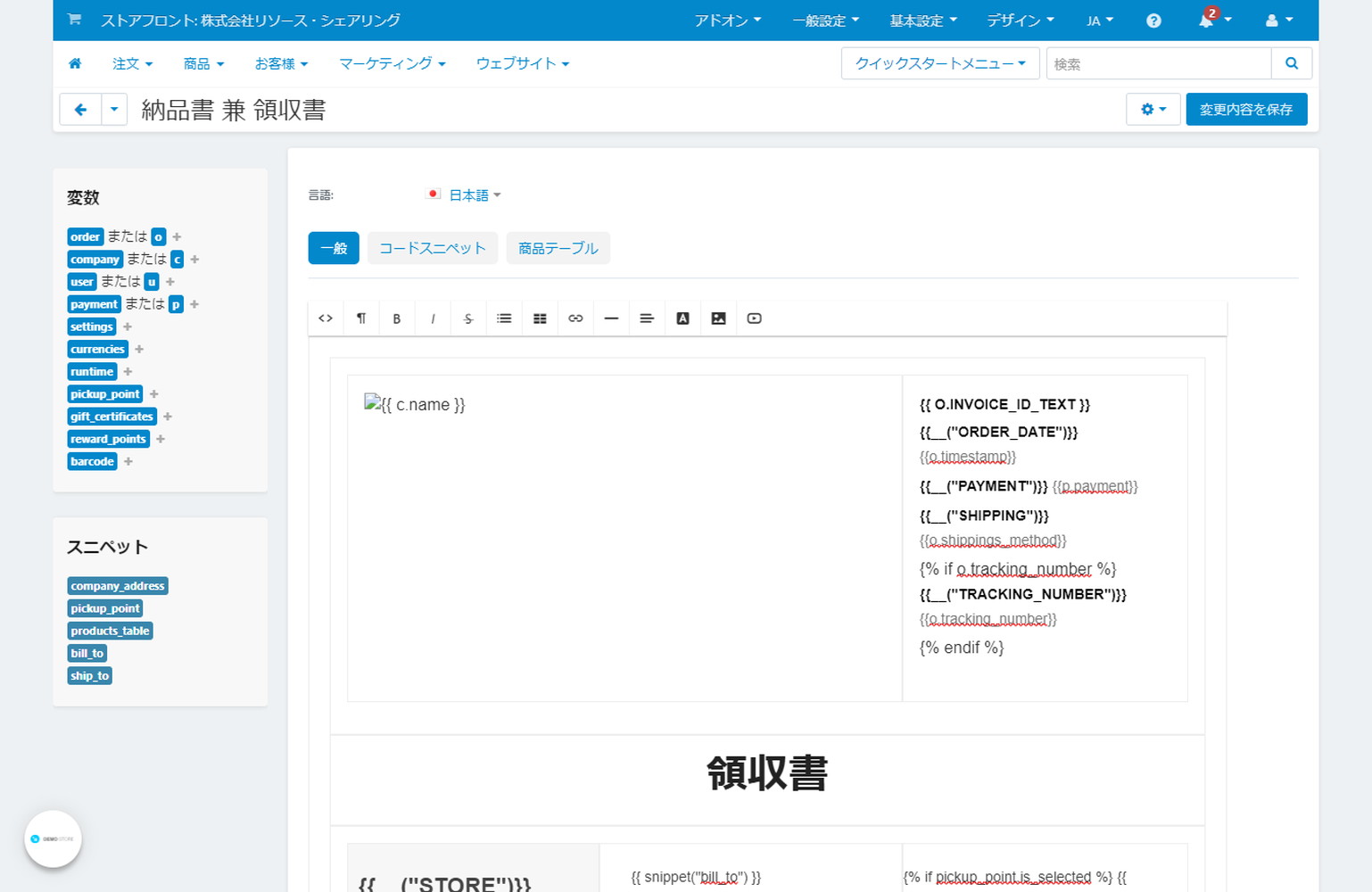Insert a horizontal line
This screenshot has width=1372, height=892.
(x=611, y=318)
